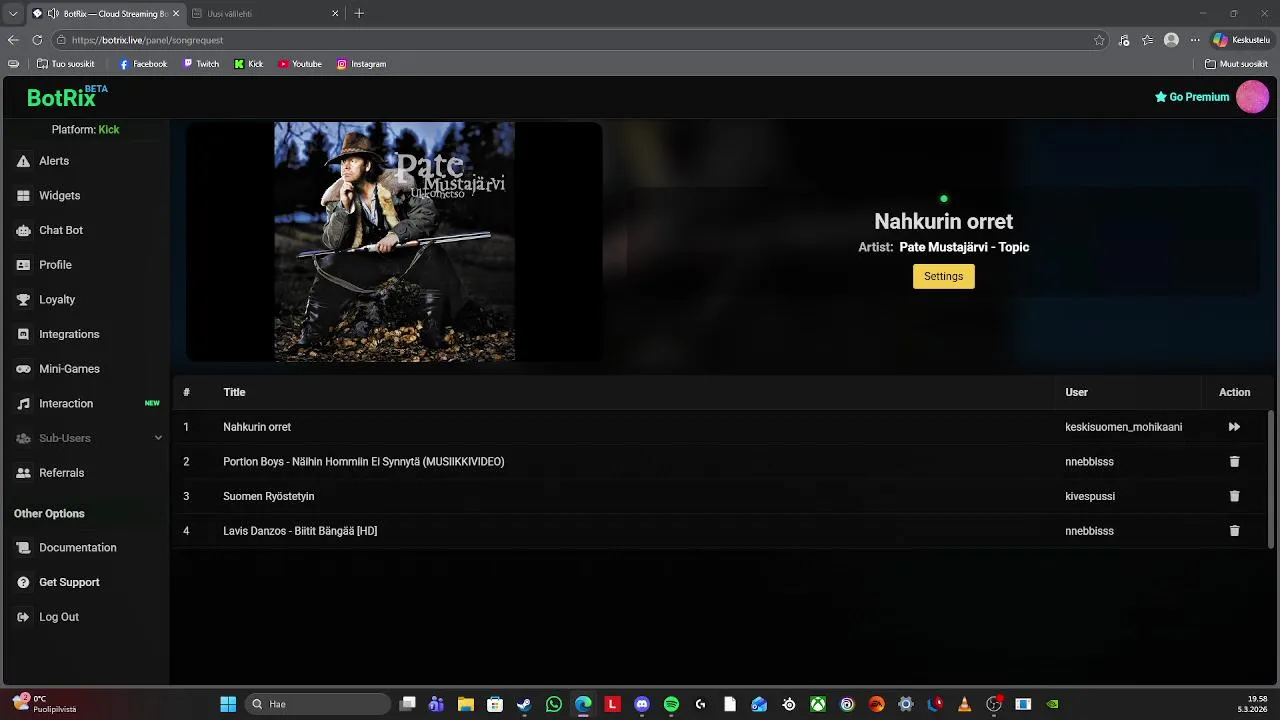Open Xbox app from taskbar
This screenshot has width=1280, height=720.
click(818, 704)
